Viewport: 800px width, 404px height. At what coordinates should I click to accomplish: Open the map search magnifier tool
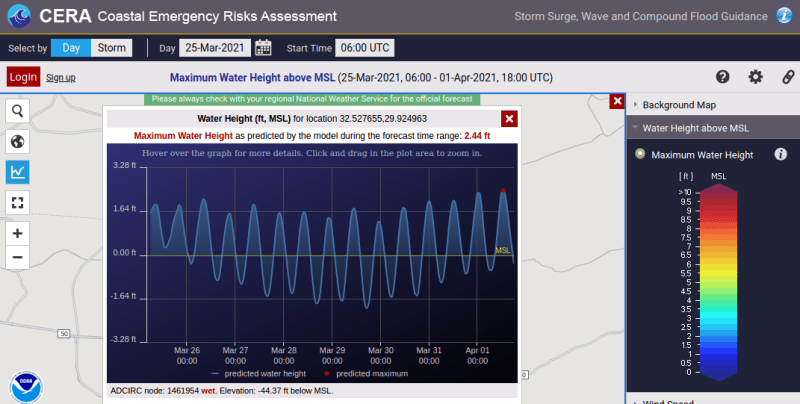[17, 111]
